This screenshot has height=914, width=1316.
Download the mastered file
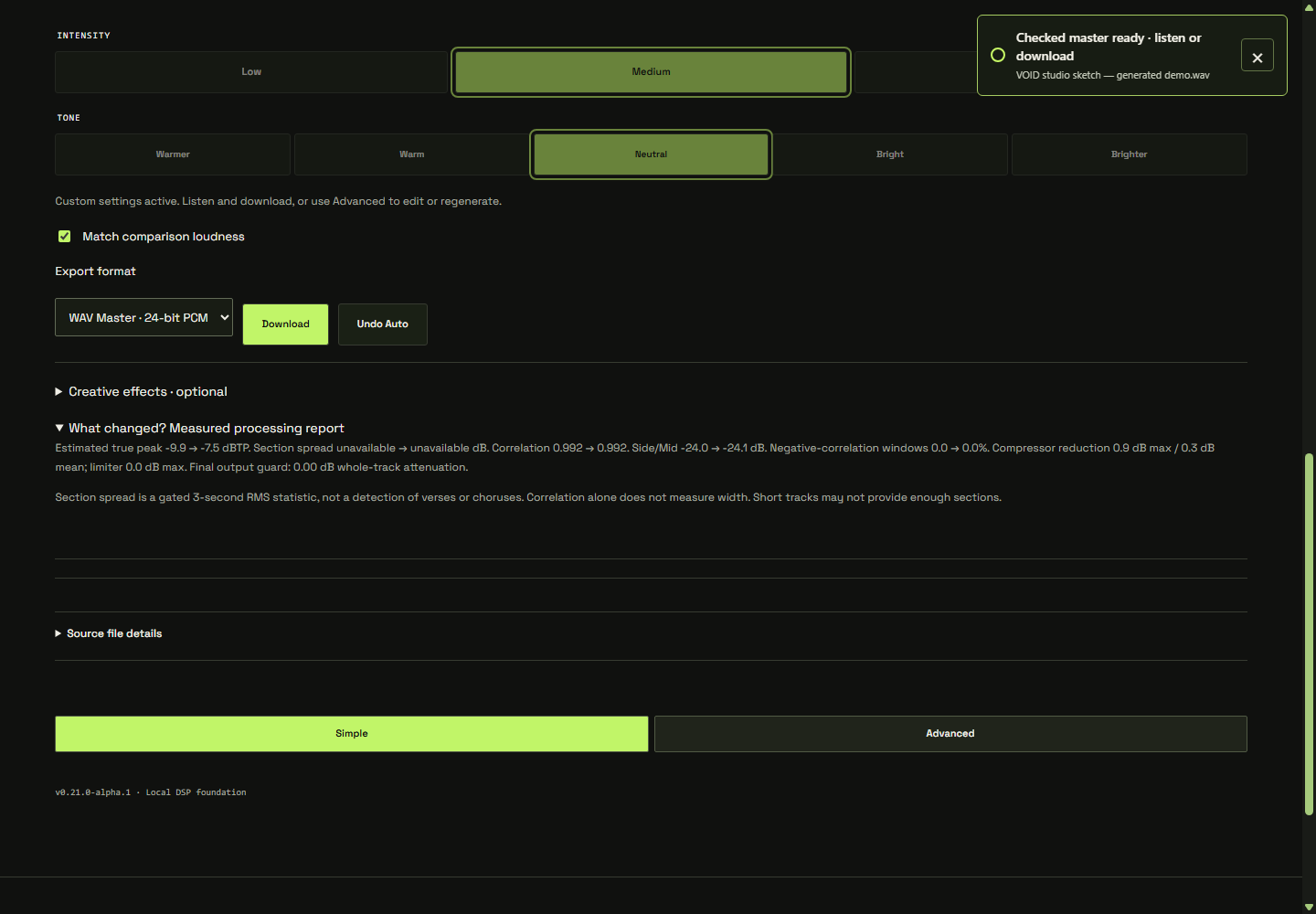(x=285, y=324)
